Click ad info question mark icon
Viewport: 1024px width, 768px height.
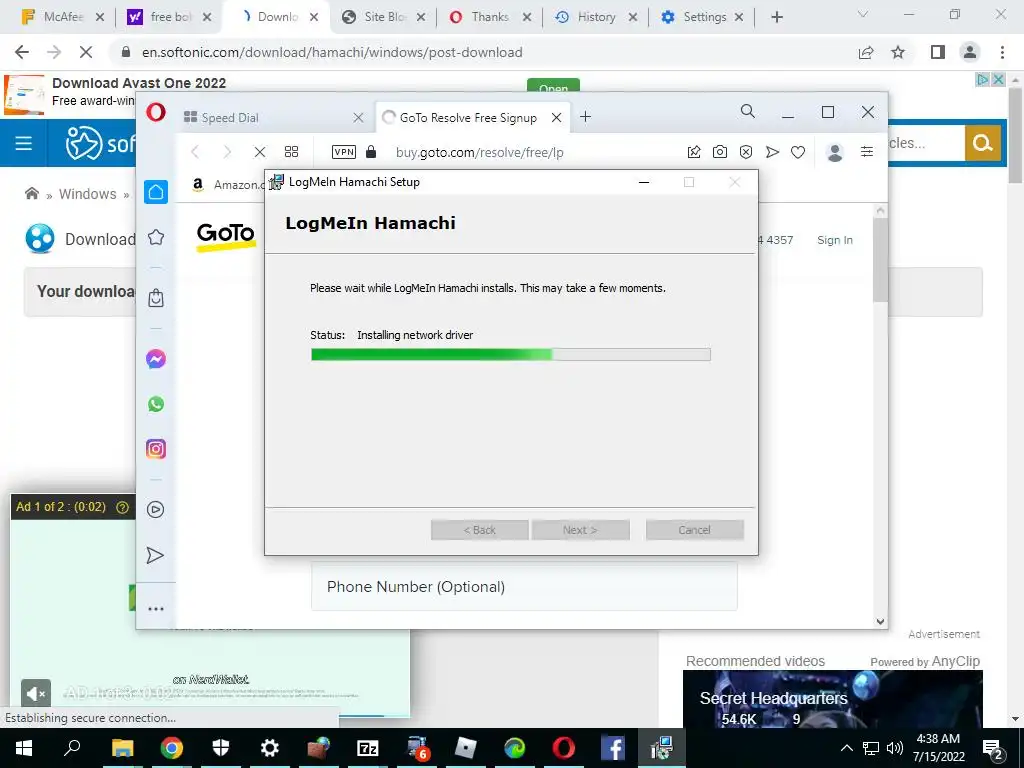122,507
